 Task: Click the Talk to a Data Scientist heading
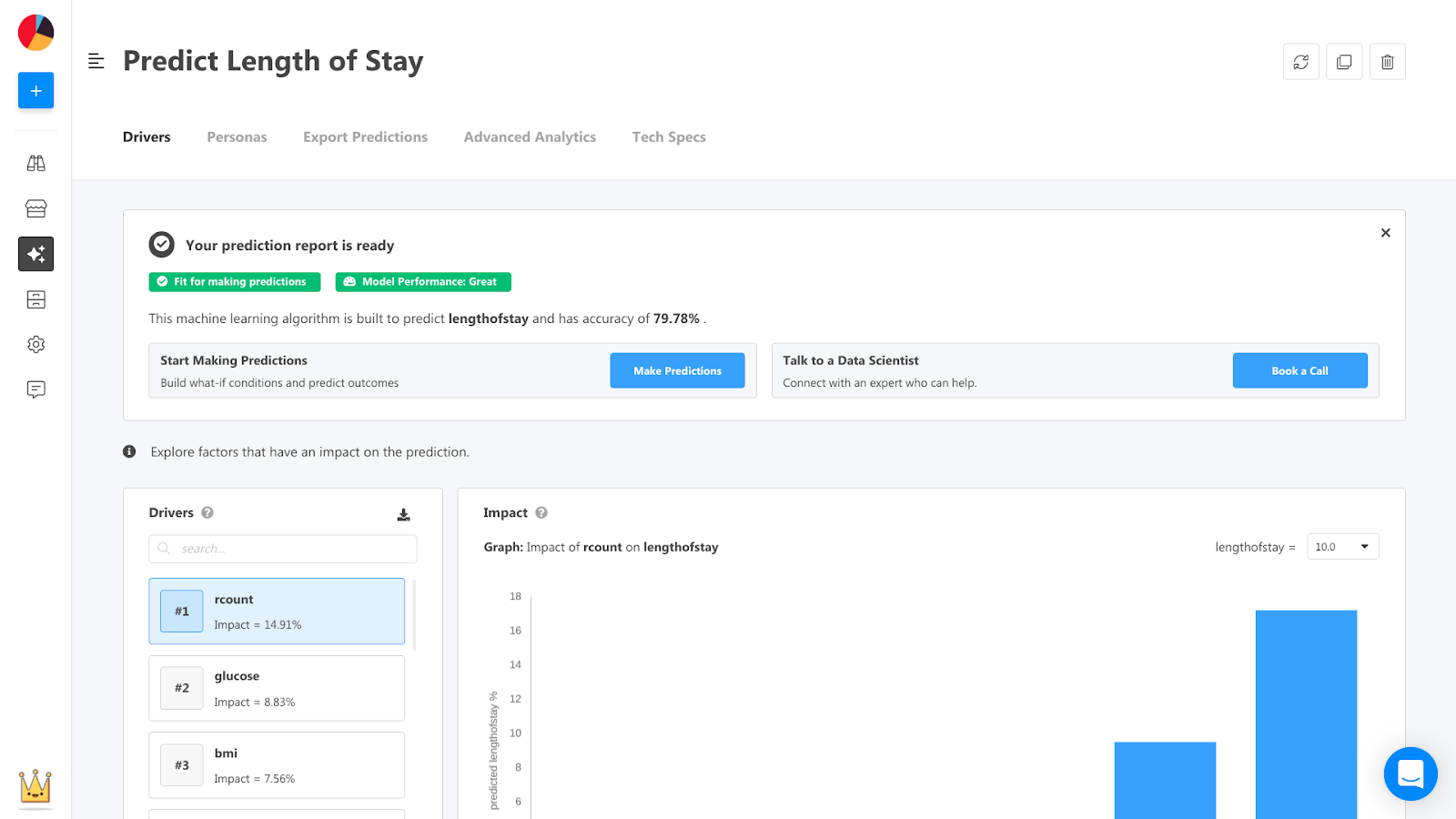[851, 360]
